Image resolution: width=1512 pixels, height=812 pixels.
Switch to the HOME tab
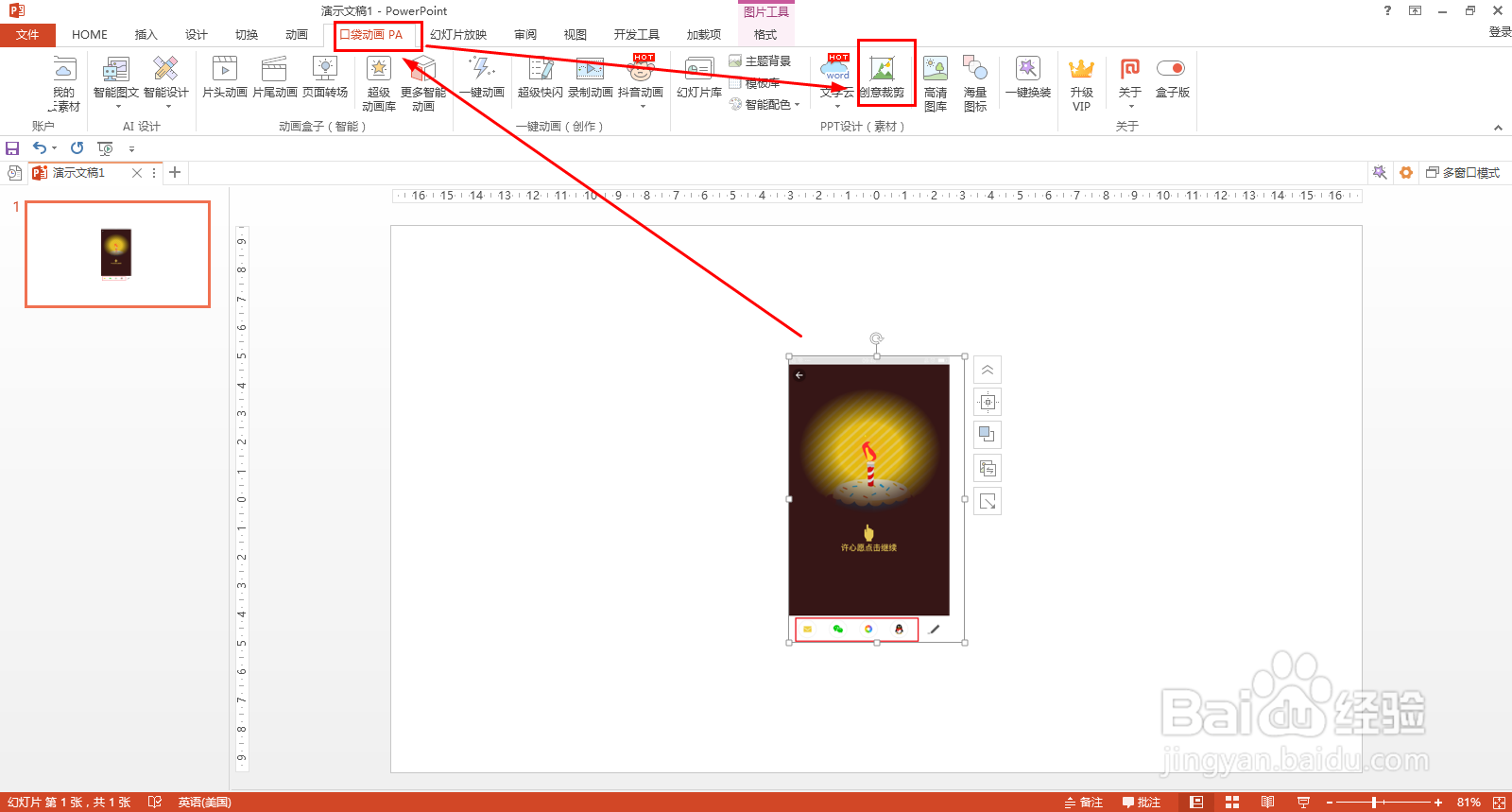[90, 35]
